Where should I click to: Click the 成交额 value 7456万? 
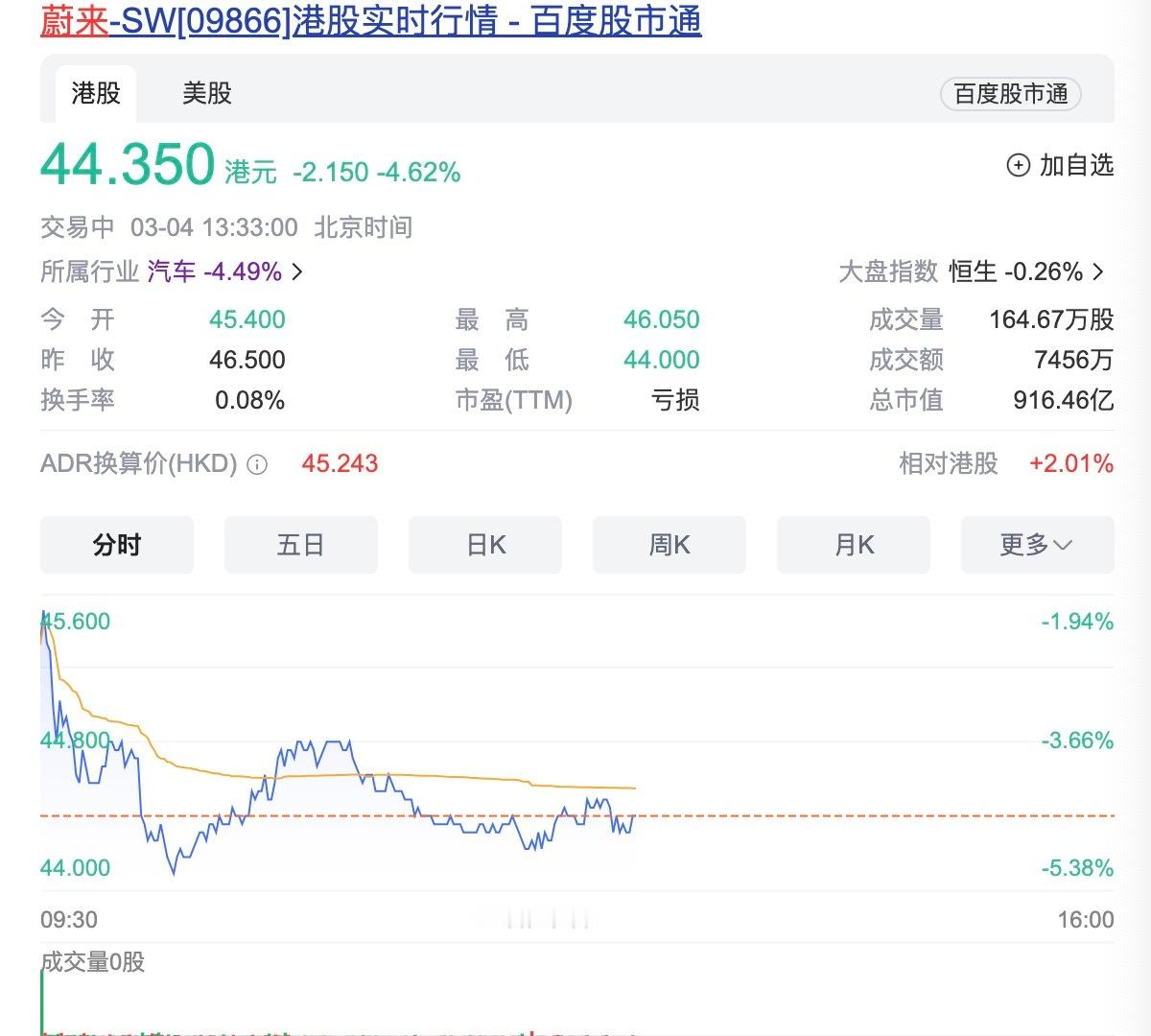click(x=1074, y=360)
